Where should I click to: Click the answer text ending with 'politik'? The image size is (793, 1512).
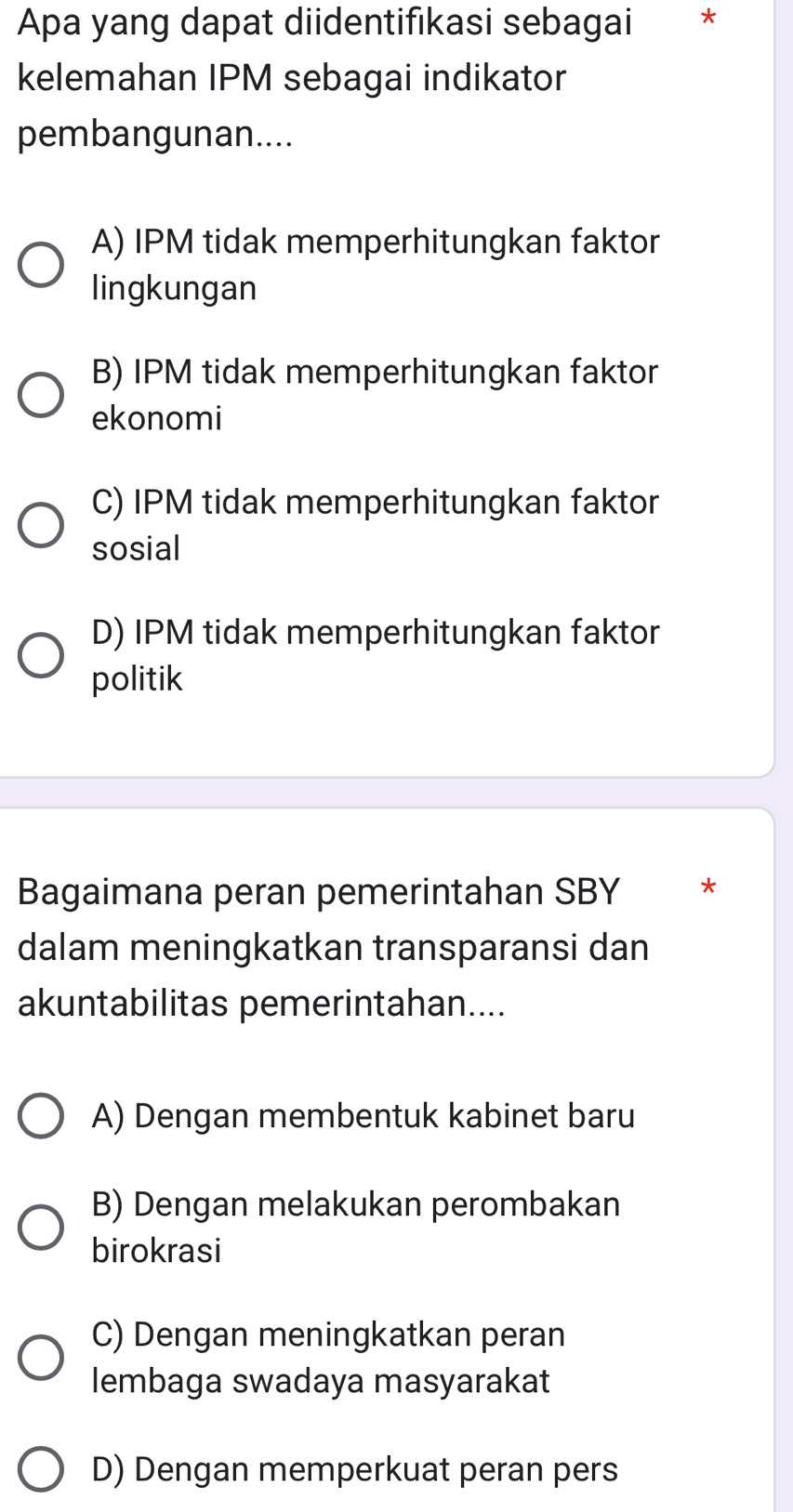point(375,655)
